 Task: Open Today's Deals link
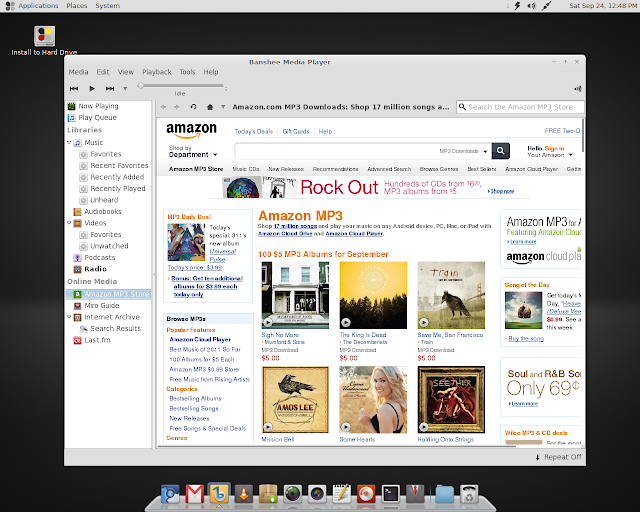(253, 131)
